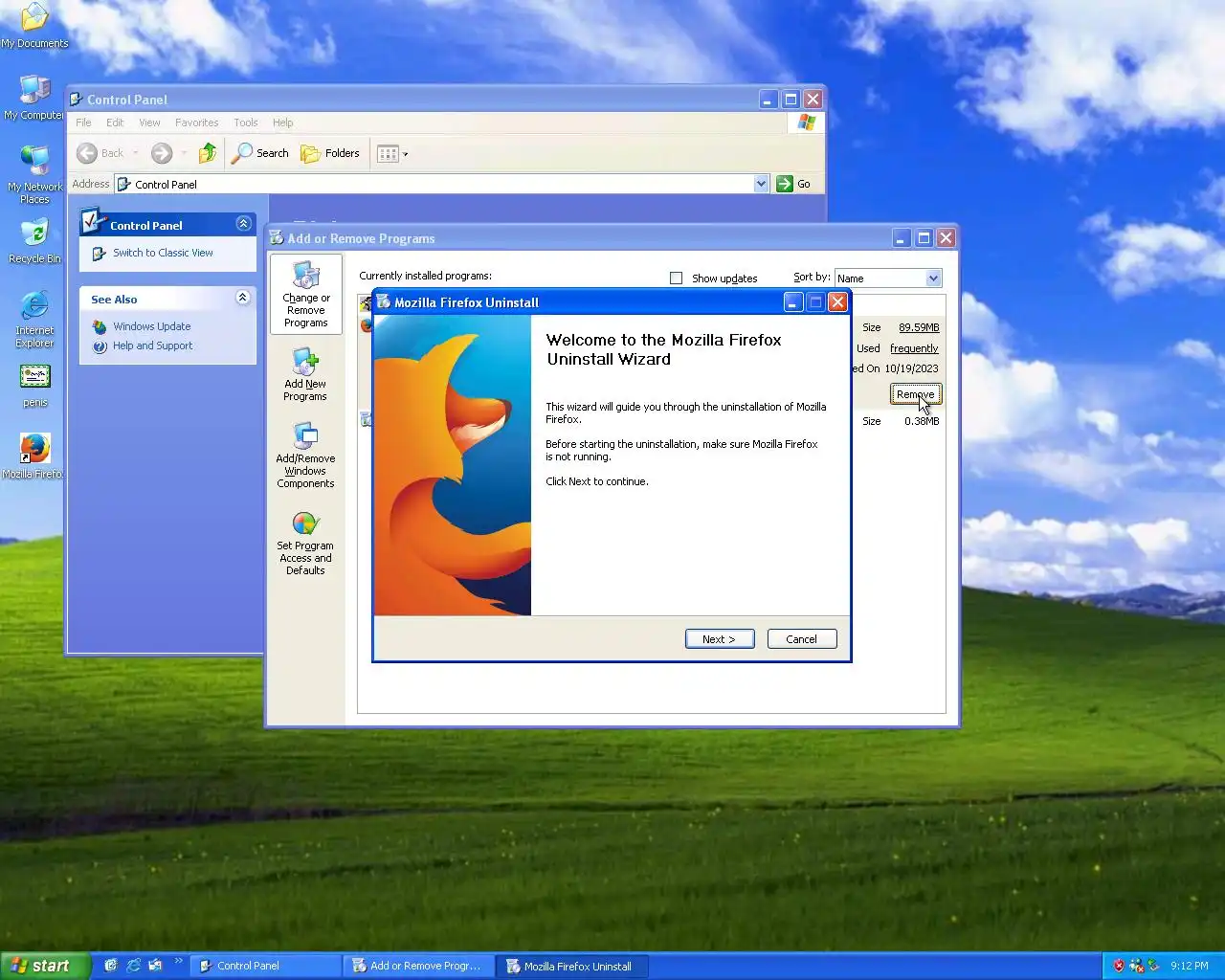Image resolution: width=1225 pixels, height=980 pixels.
Task: Open the Edit menu
Action: pos(115,122)
